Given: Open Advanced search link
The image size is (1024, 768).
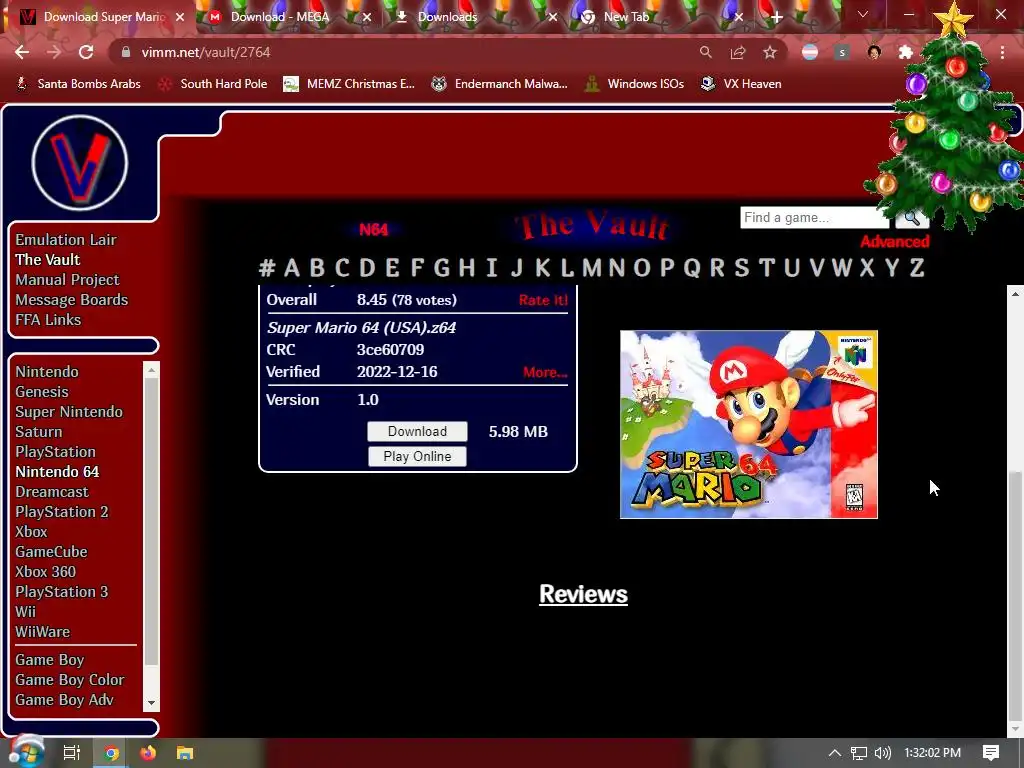Looking at the screenshot, I should point(895,242).
